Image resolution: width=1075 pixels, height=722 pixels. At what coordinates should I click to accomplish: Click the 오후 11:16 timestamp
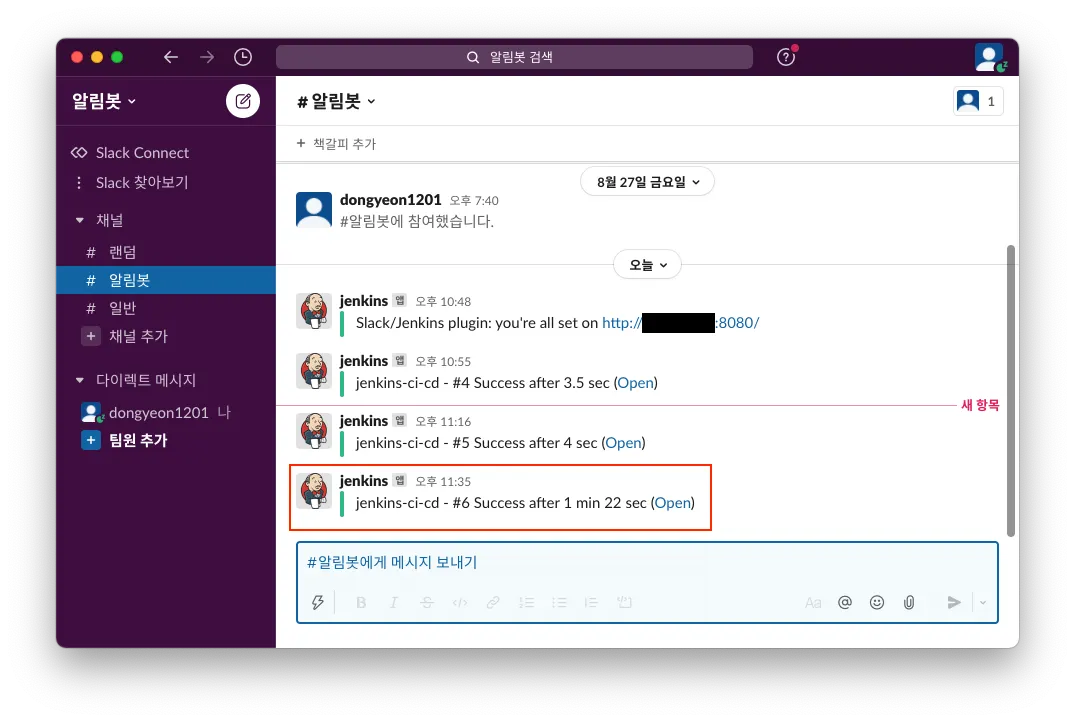443,421
